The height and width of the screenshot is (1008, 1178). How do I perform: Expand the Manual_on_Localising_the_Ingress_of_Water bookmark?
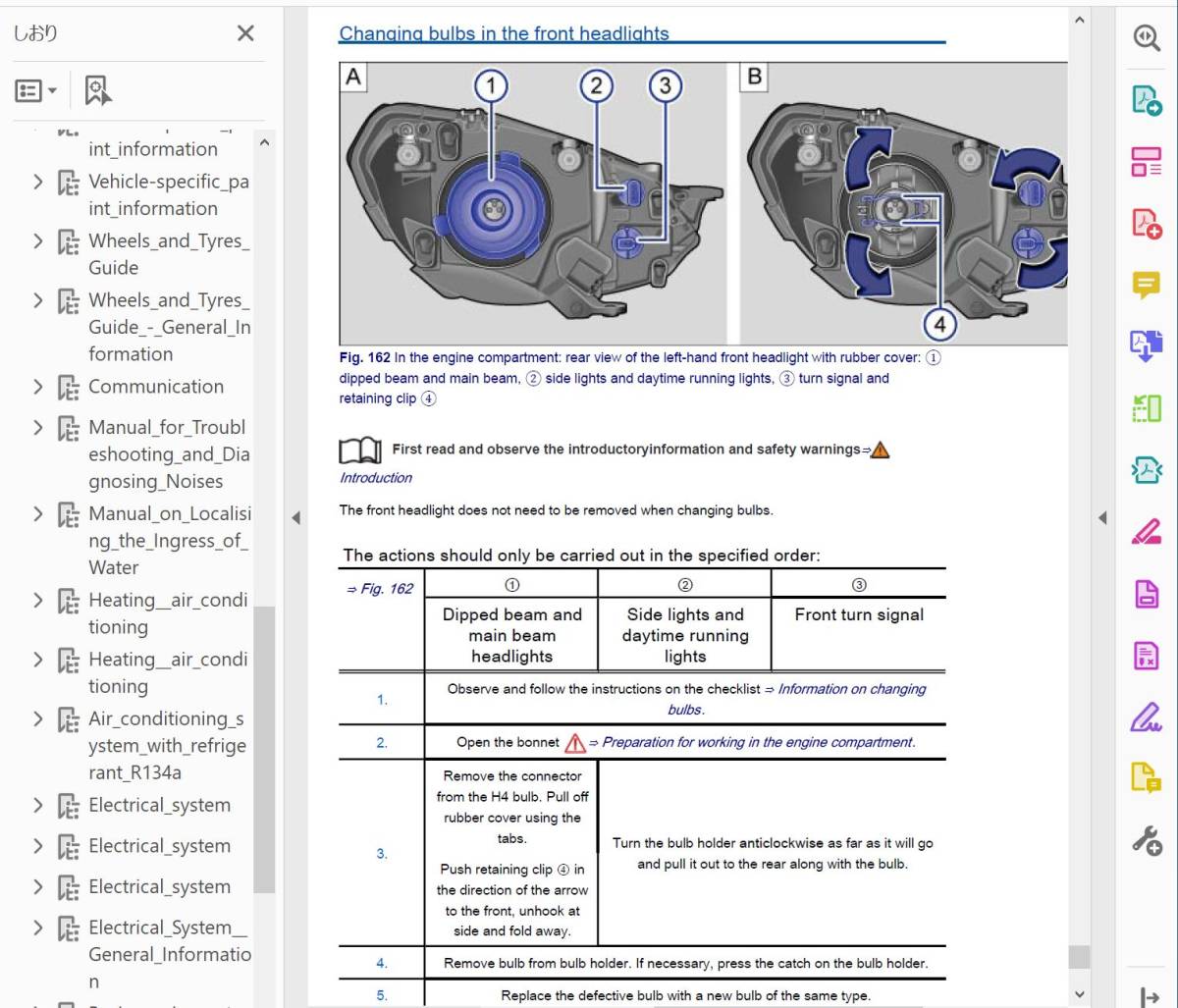click(x=38, y=514)
